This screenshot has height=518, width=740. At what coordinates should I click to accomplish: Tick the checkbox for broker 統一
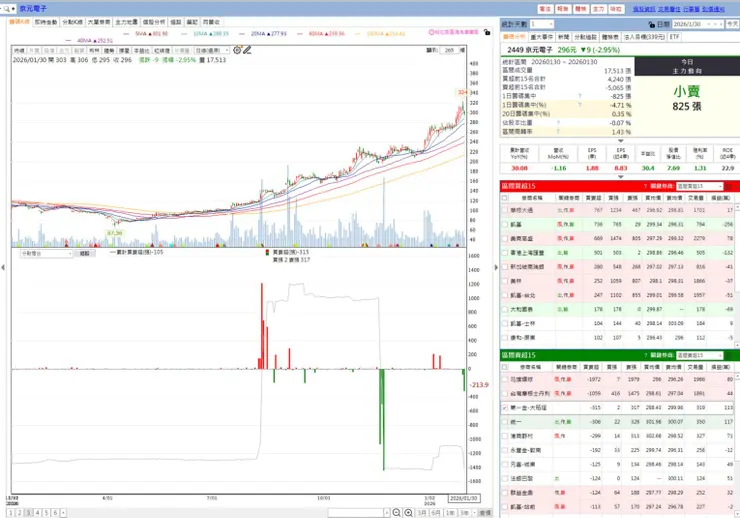(505, 422)
